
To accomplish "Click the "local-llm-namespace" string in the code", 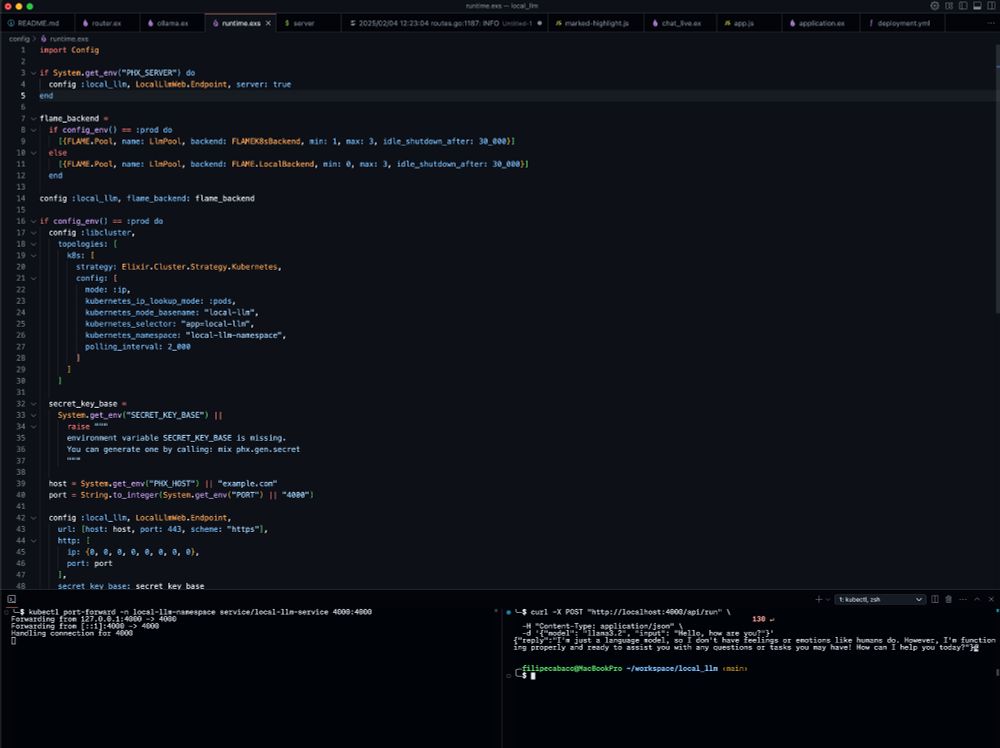I will [x=235, y=335].
